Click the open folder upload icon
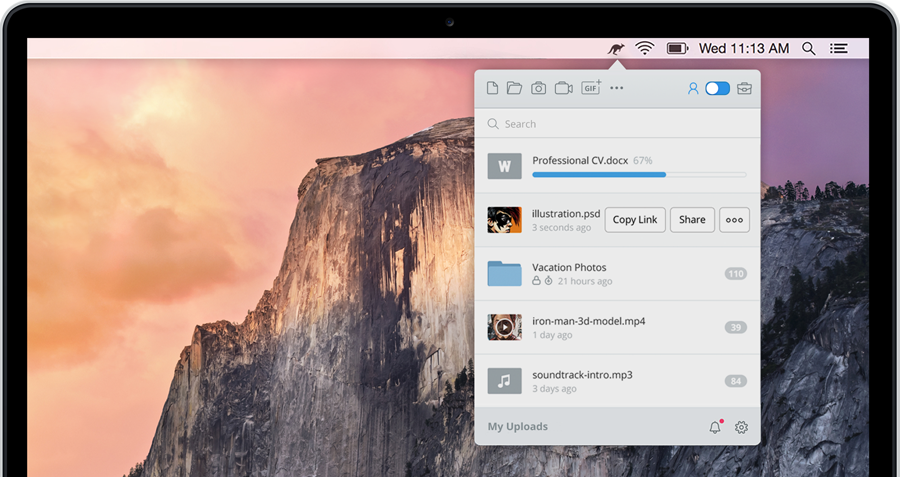The image size is (900, 477). click(514, 88)
